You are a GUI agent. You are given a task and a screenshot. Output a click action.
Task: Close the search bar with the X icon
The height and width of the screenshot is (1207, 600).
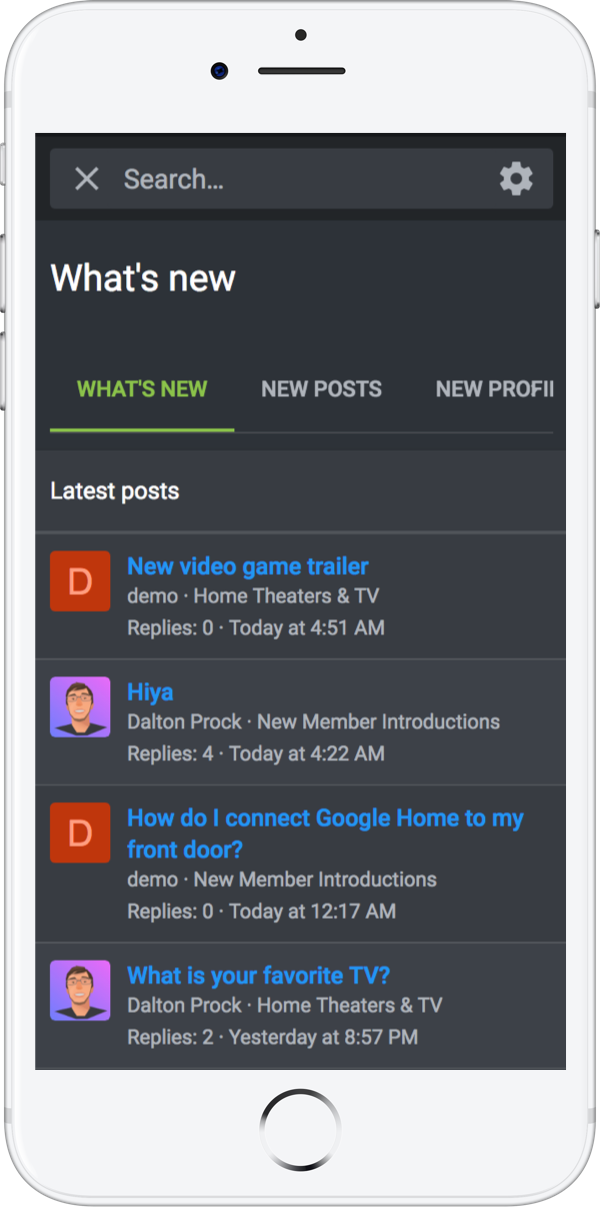pyautogui.click(x=87, y=179)
